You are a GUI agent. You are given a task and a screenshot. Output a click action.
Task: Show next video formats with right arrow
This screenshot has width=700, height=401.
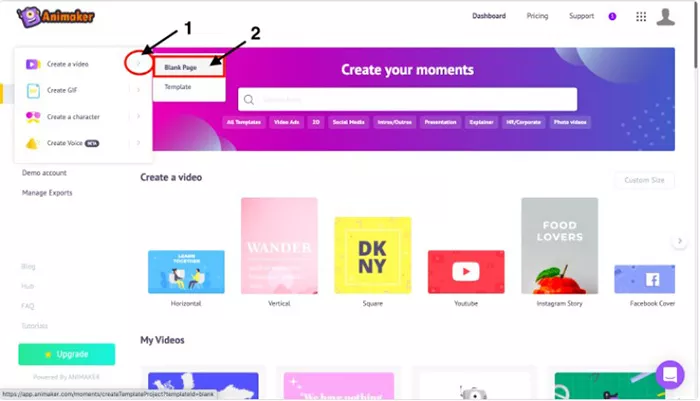point(679,241)
